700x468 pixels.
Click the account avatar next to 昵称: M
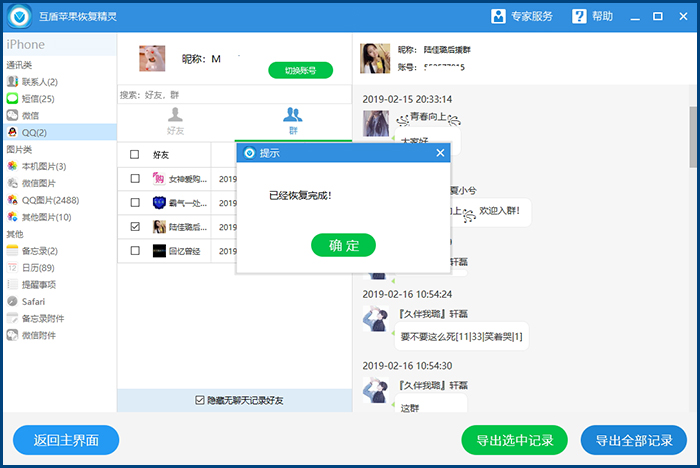[152, 58]
